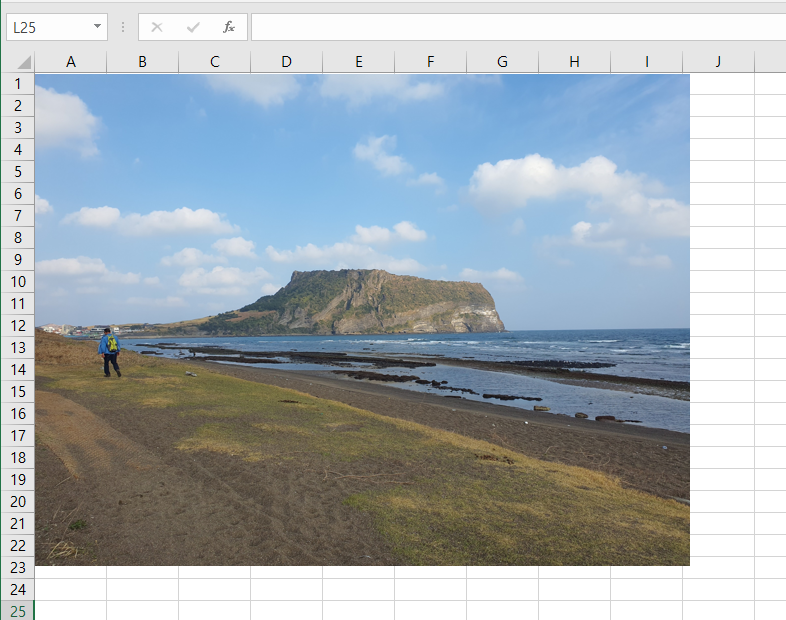
Task: Select column D header
Action: [x=286, y=62]
